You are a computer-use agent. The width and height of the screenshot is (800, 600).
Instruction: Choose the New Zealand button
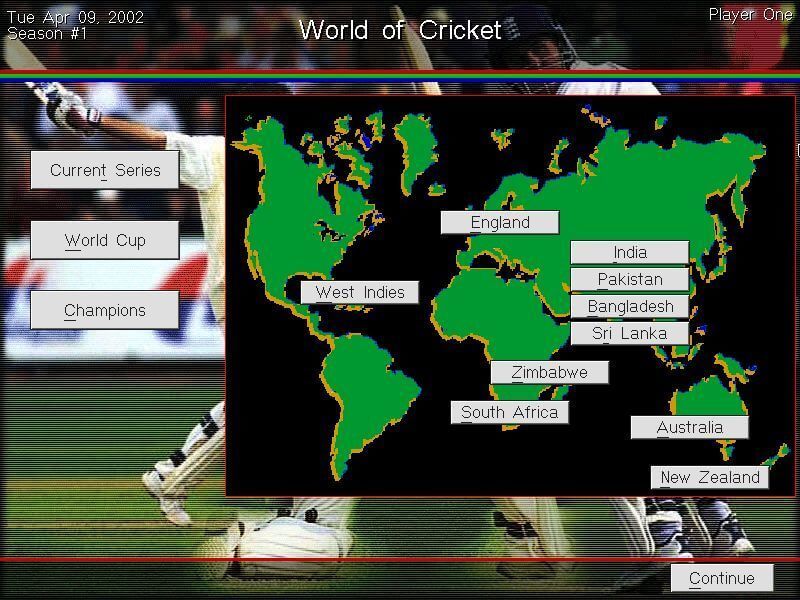[x=710, y=478]
